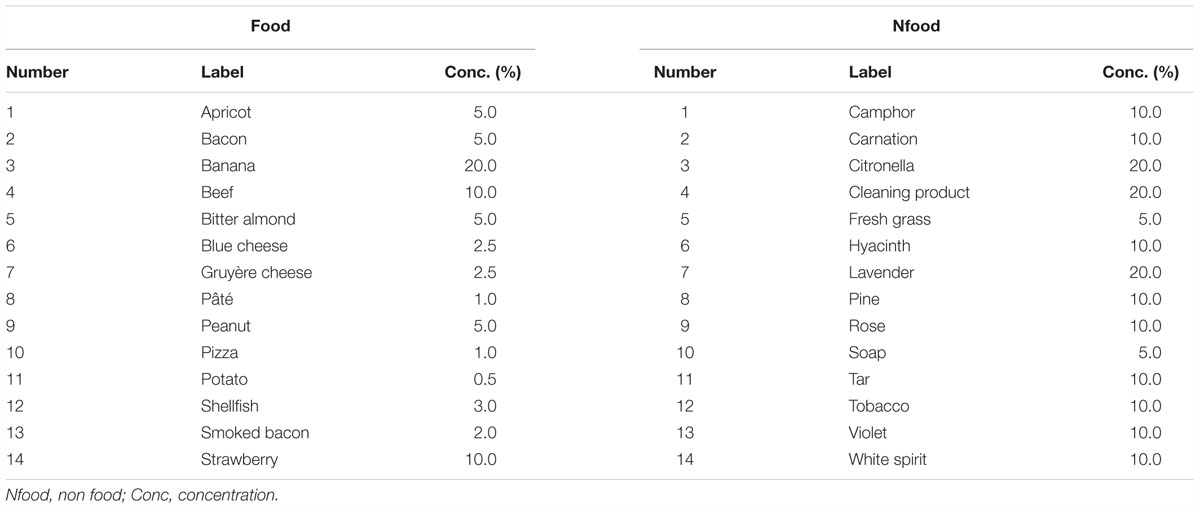
Task: Click the Food column group header
Action: click(270, 27)
